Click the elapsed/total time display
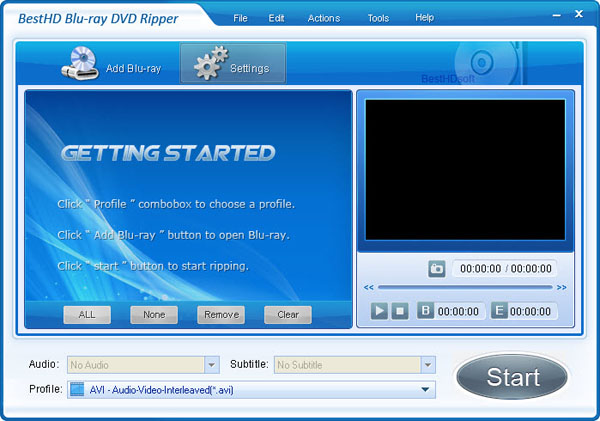This screenshot has width=600, height=421. [505, 269]
